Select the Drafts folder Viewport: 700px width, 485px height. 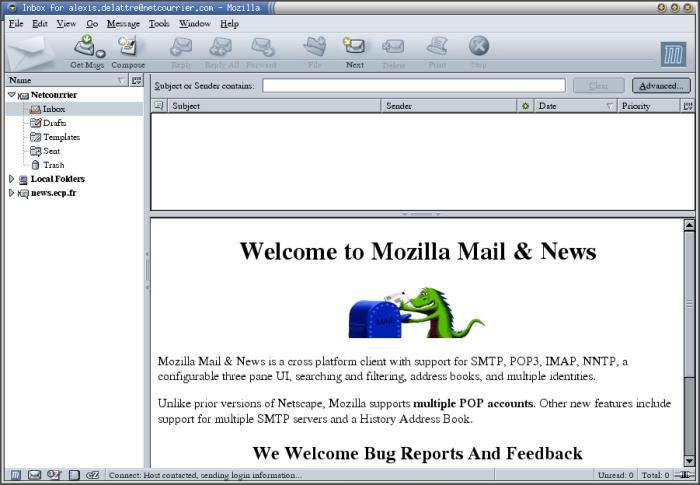74,123
